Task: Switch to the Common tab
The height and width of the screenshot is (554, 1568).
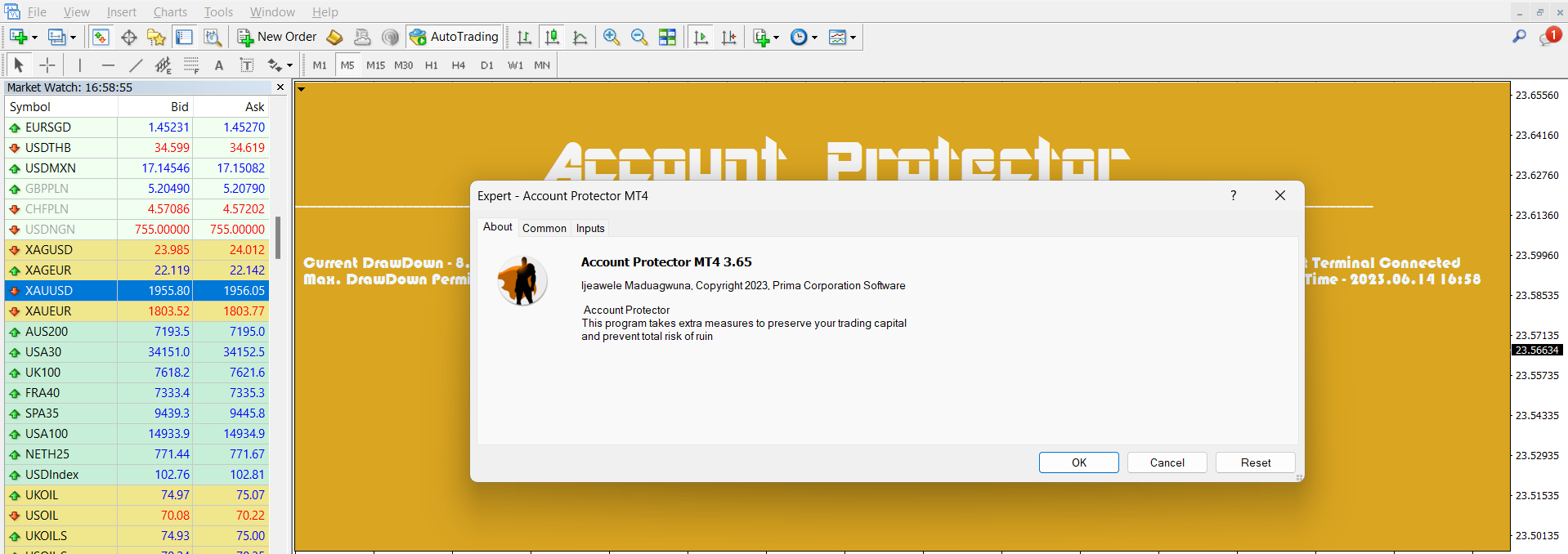Action: 544,228
